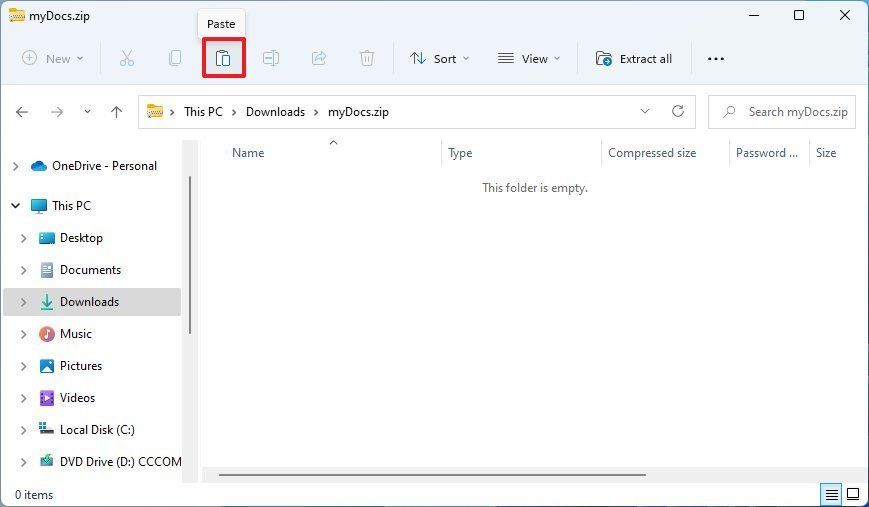Expand the Local Disk (C:) node
This screenshot has width=869, height=507.
pyautogui.click(x=23, y=430)
